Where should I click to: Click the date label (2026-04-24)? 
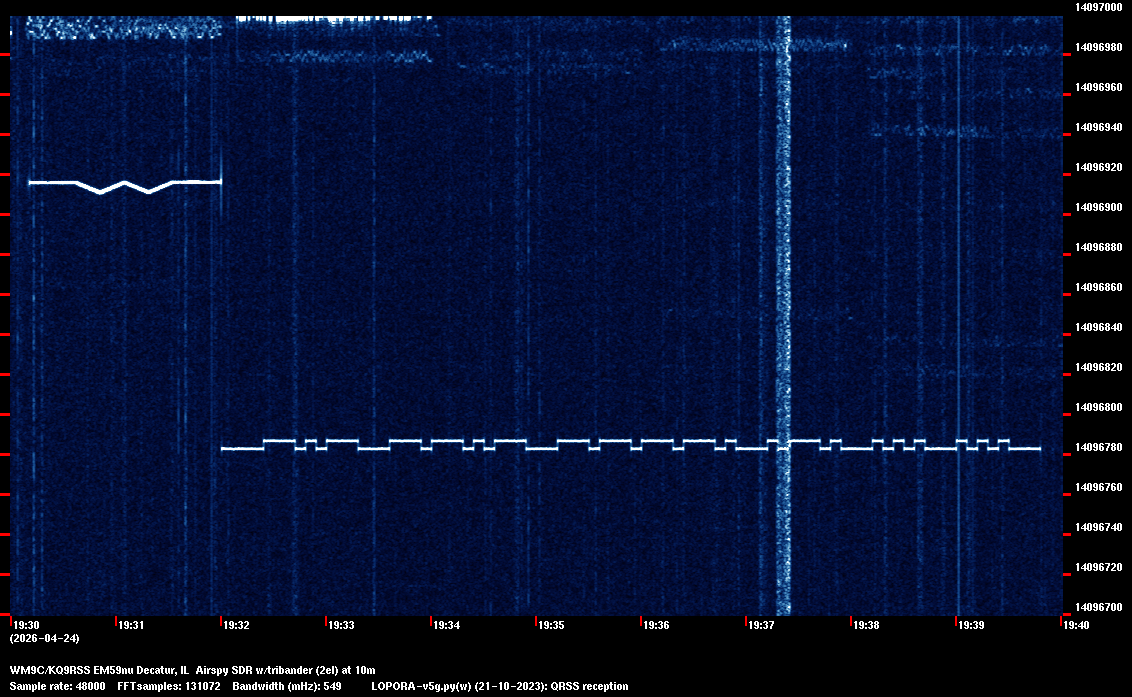[x=44, y=638]
